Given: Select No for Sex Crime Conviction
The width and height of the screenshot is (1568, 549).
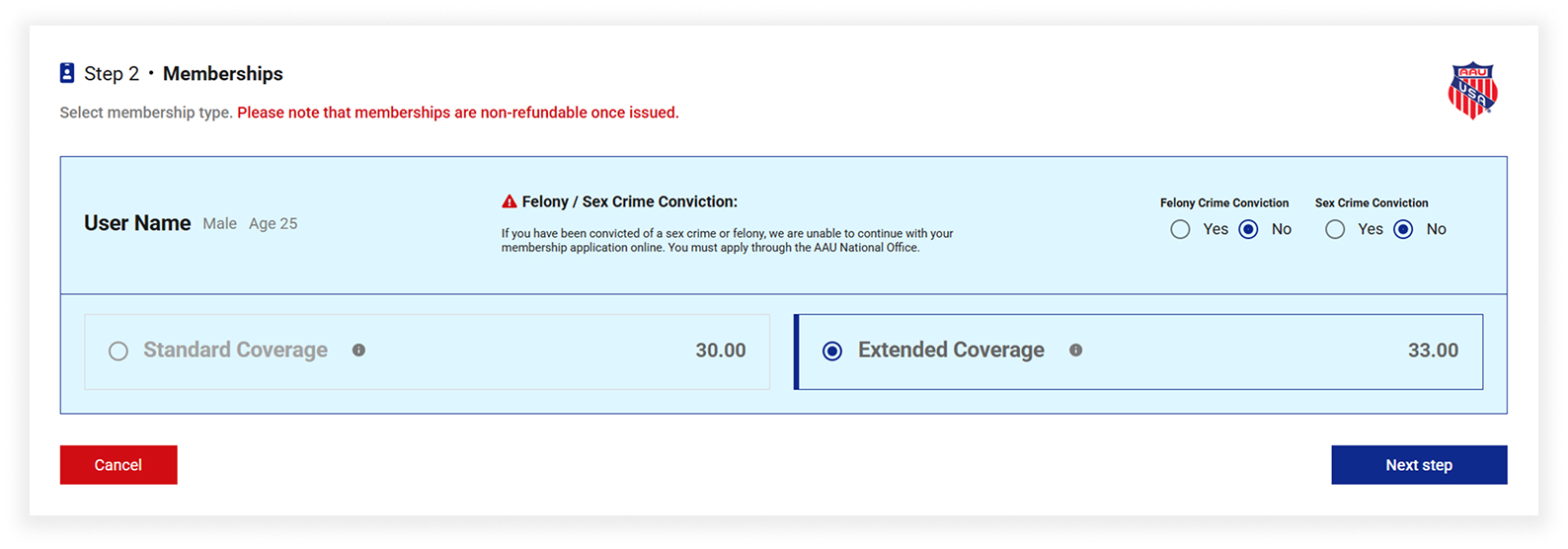Looking at the screenshot, I should tap(1403, 229).
